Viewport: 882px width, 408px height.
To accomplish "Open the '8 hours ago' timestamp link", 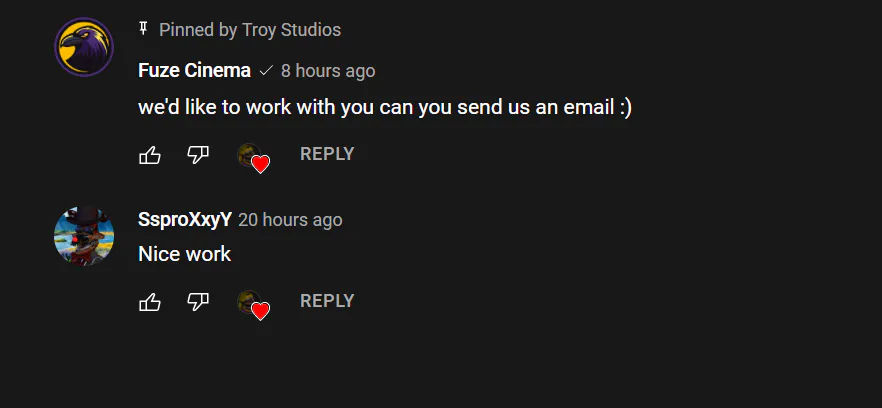I will [328, 71].
